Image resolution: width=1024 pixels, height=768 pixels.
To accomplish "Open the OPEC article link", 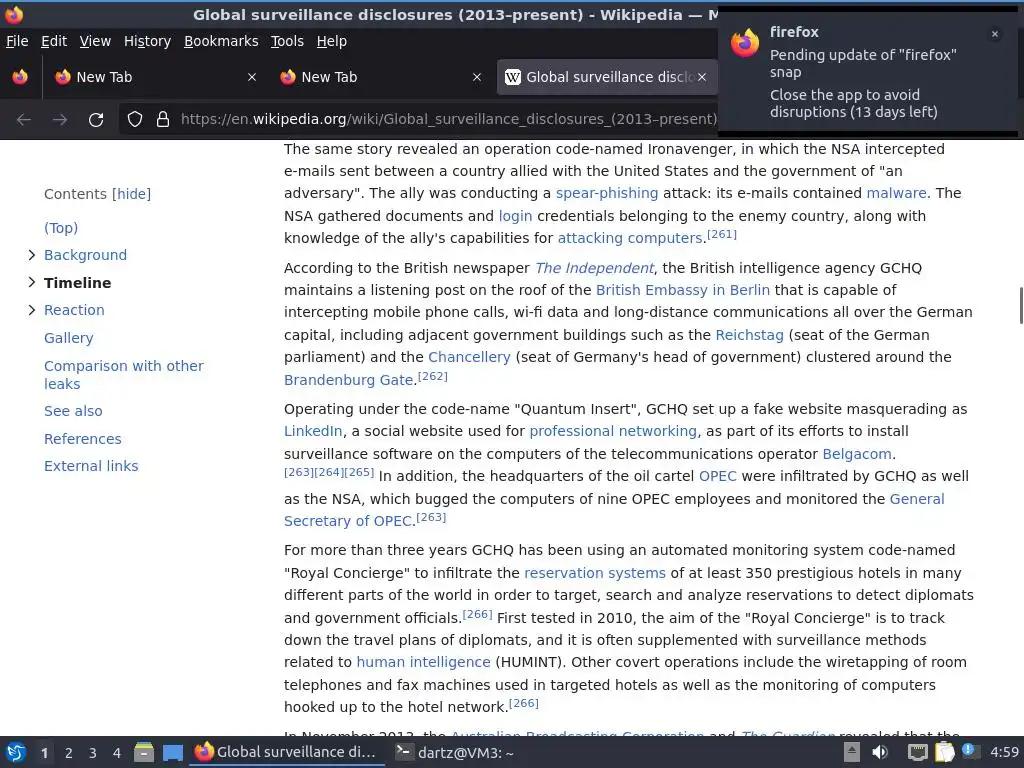I will pos(717,476).
